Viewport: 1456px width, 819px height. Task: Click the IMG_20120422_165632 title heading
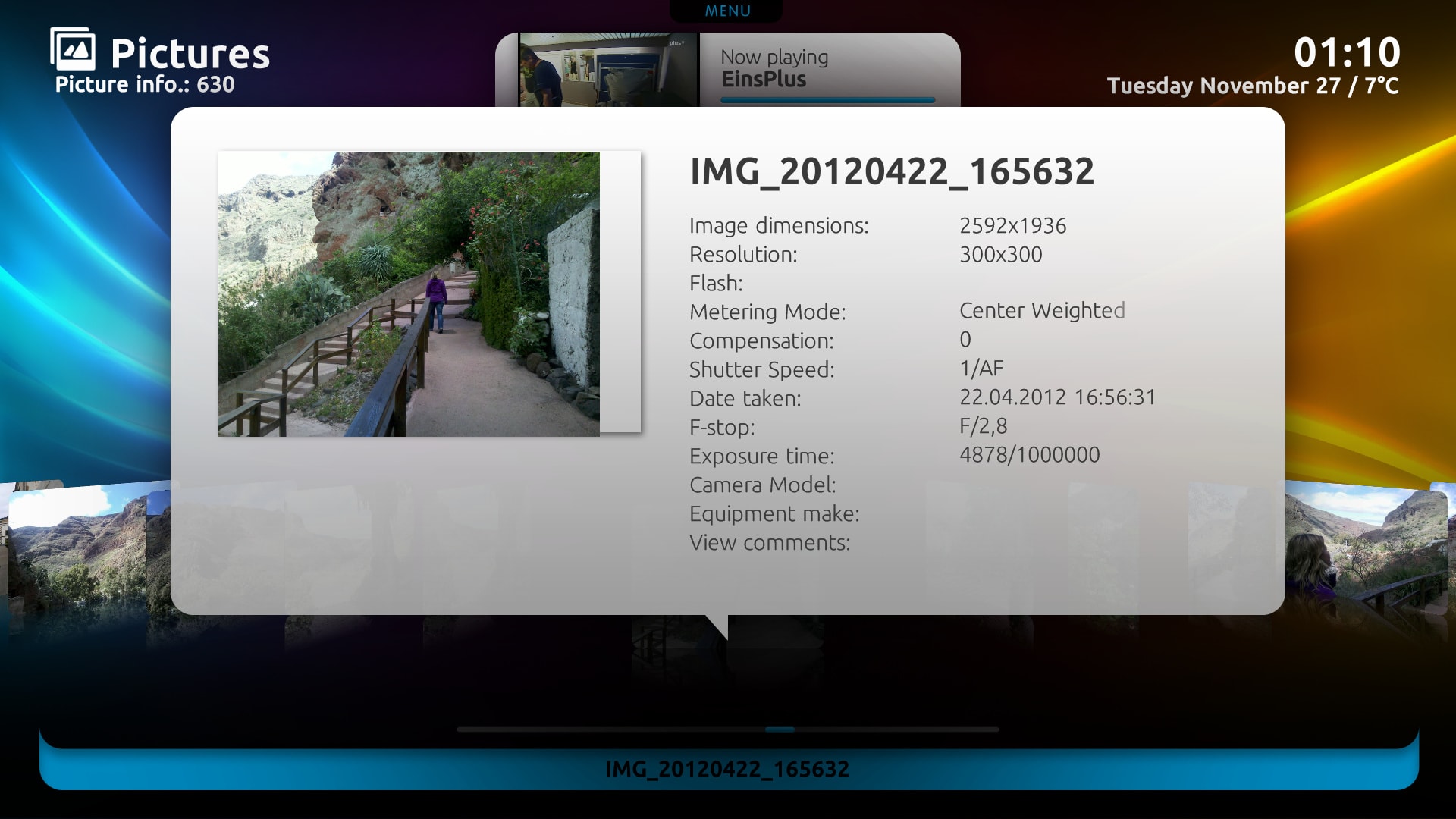892,171
